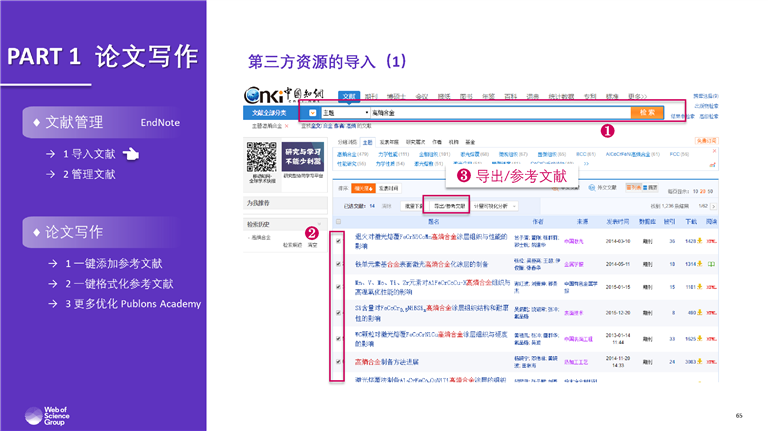Uncheck the paper dated 2014-03-10

[x=338, y=241]
